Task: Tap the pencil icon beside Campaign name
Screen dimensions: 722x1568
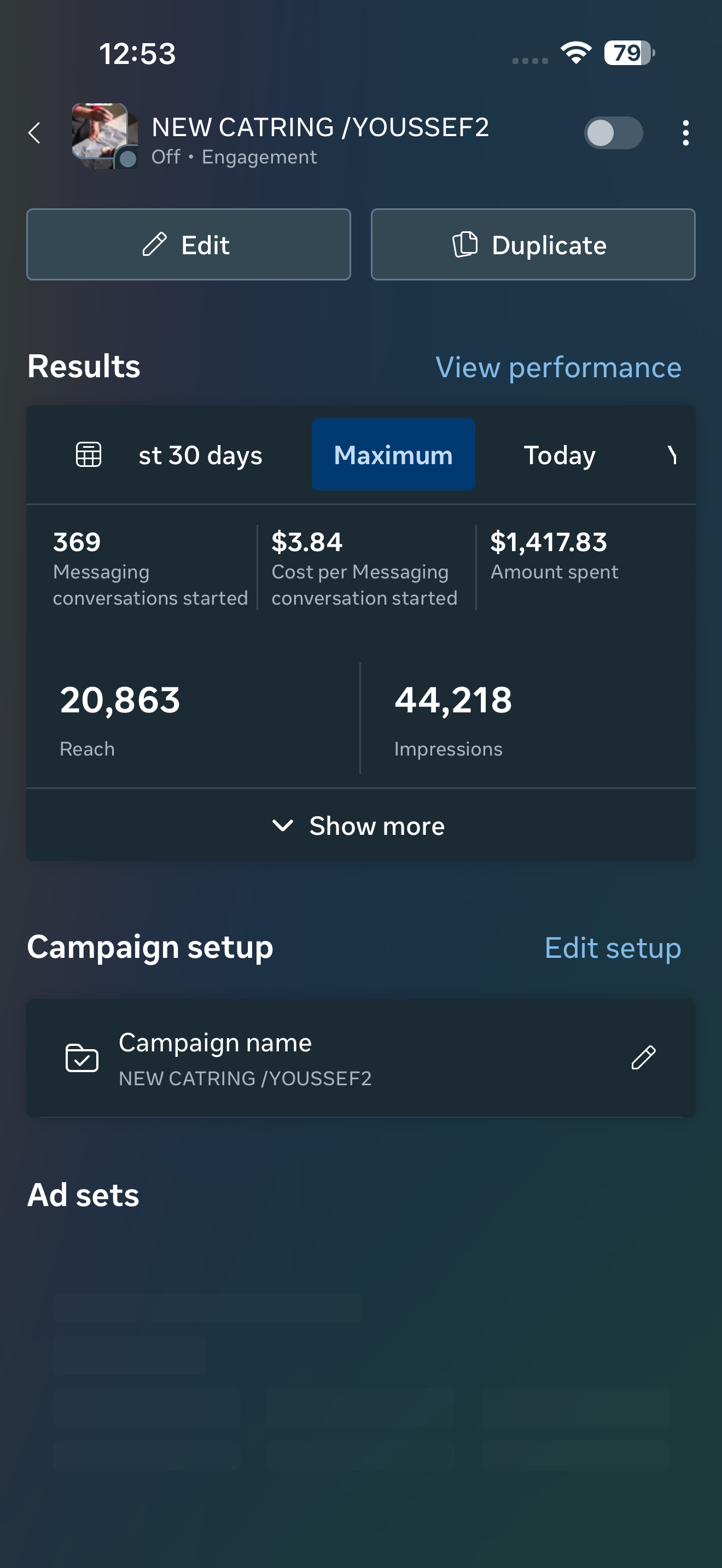Action: 643,1058
